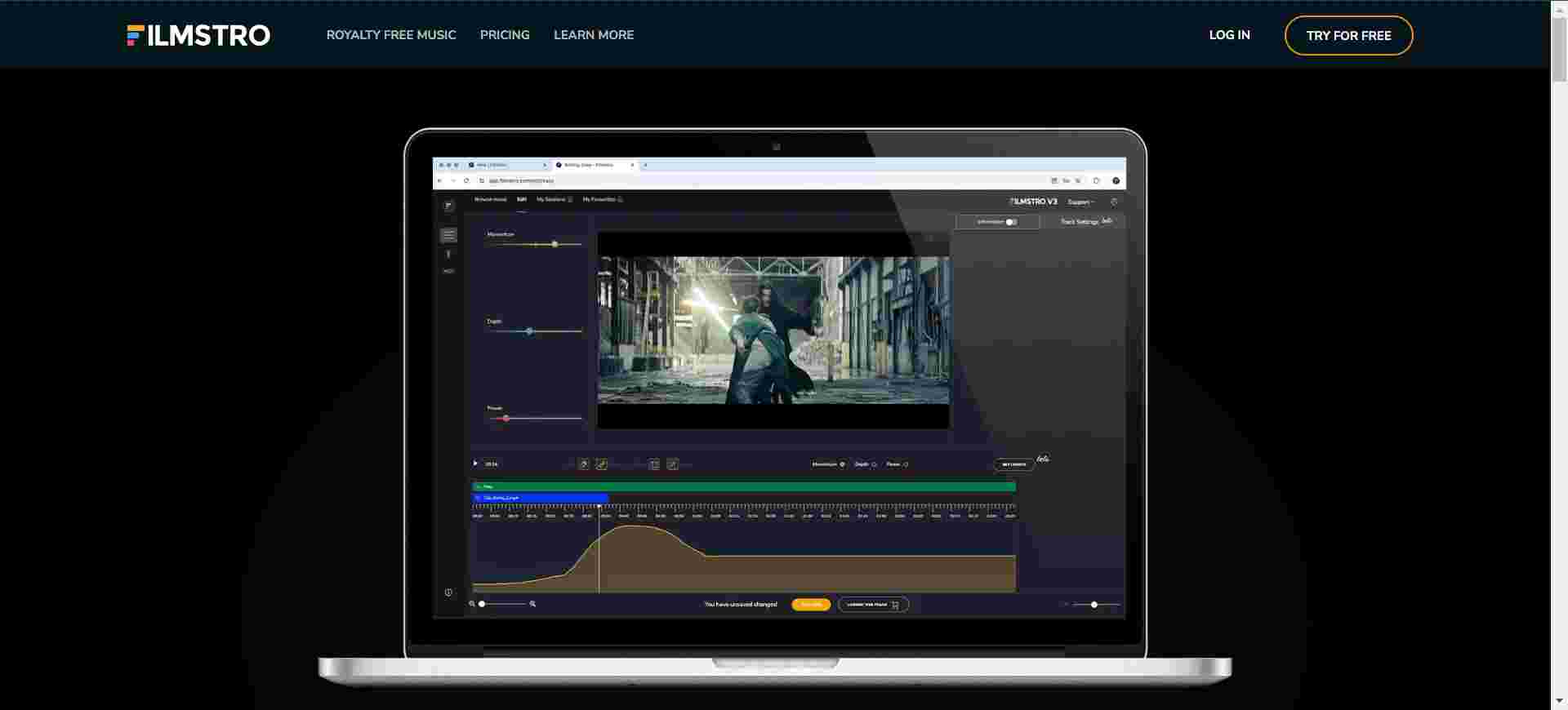Click the timeline zoom slider handle
The height and width of the screenshot is (710, 1568).
pos(482,604)
